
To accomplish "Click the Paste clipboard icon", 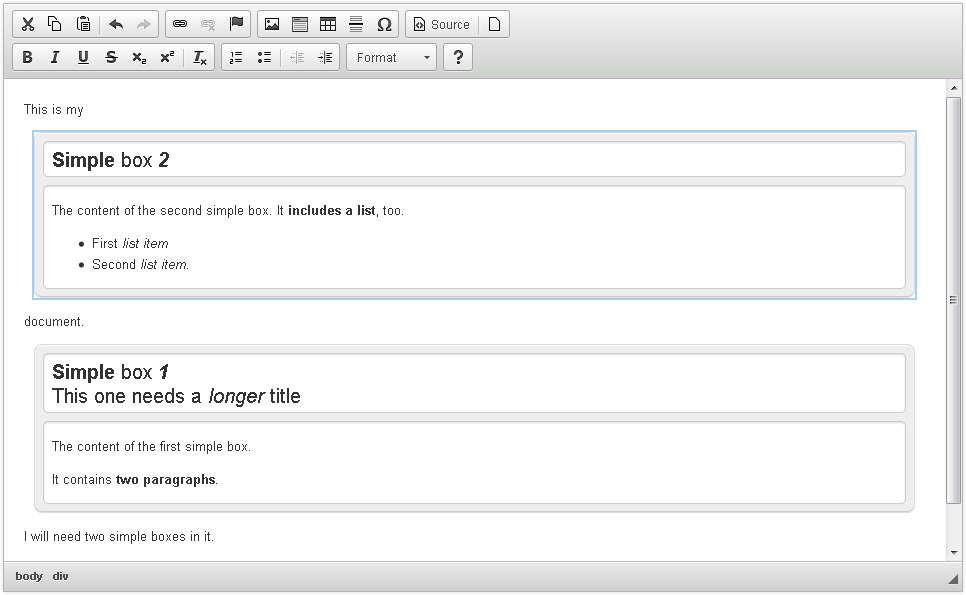I will point(83,24).
